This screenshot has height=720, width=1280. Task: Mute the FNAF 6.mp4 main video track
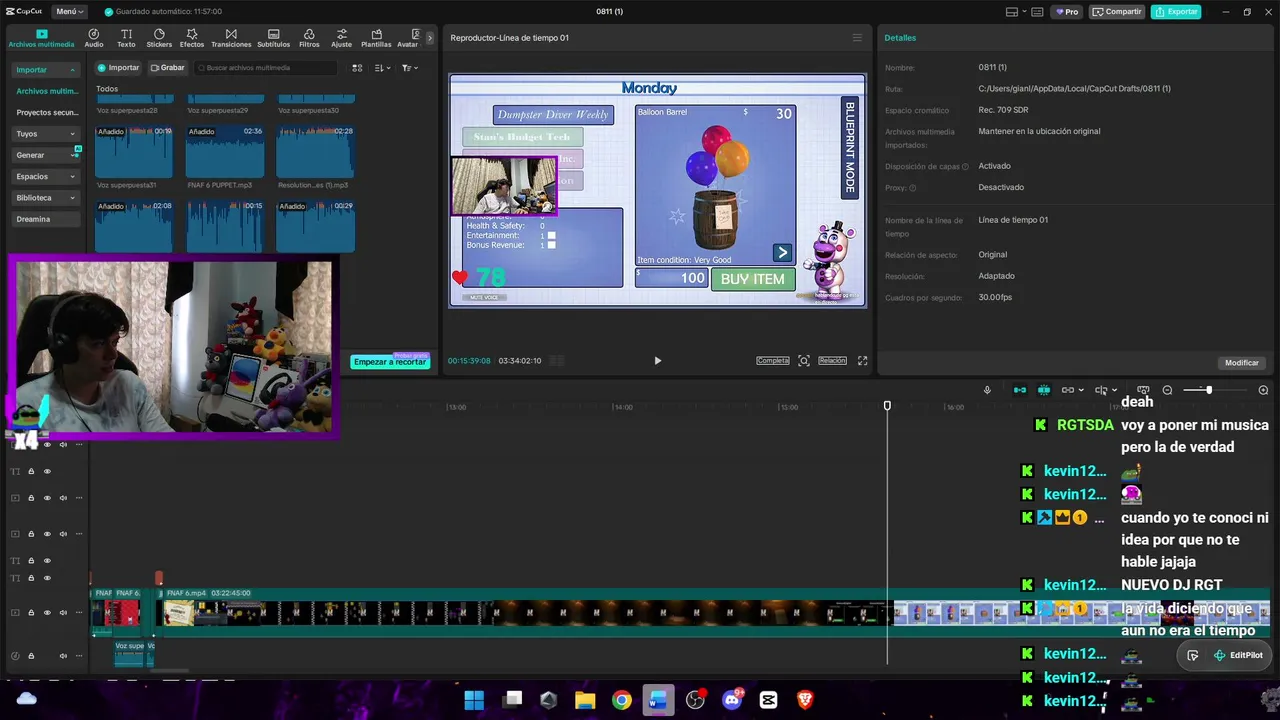[x=63, y=613]
